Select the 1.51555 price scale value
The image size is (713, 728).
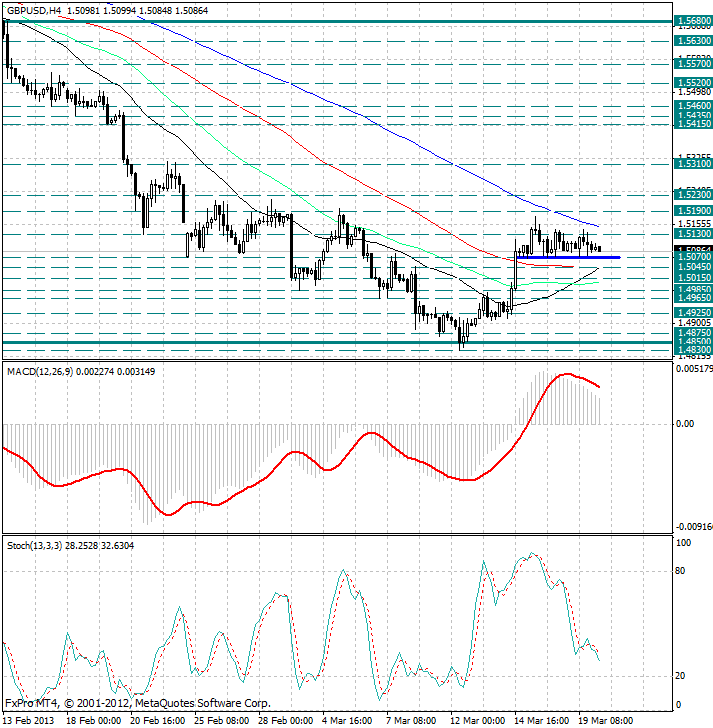coord(694,224)
